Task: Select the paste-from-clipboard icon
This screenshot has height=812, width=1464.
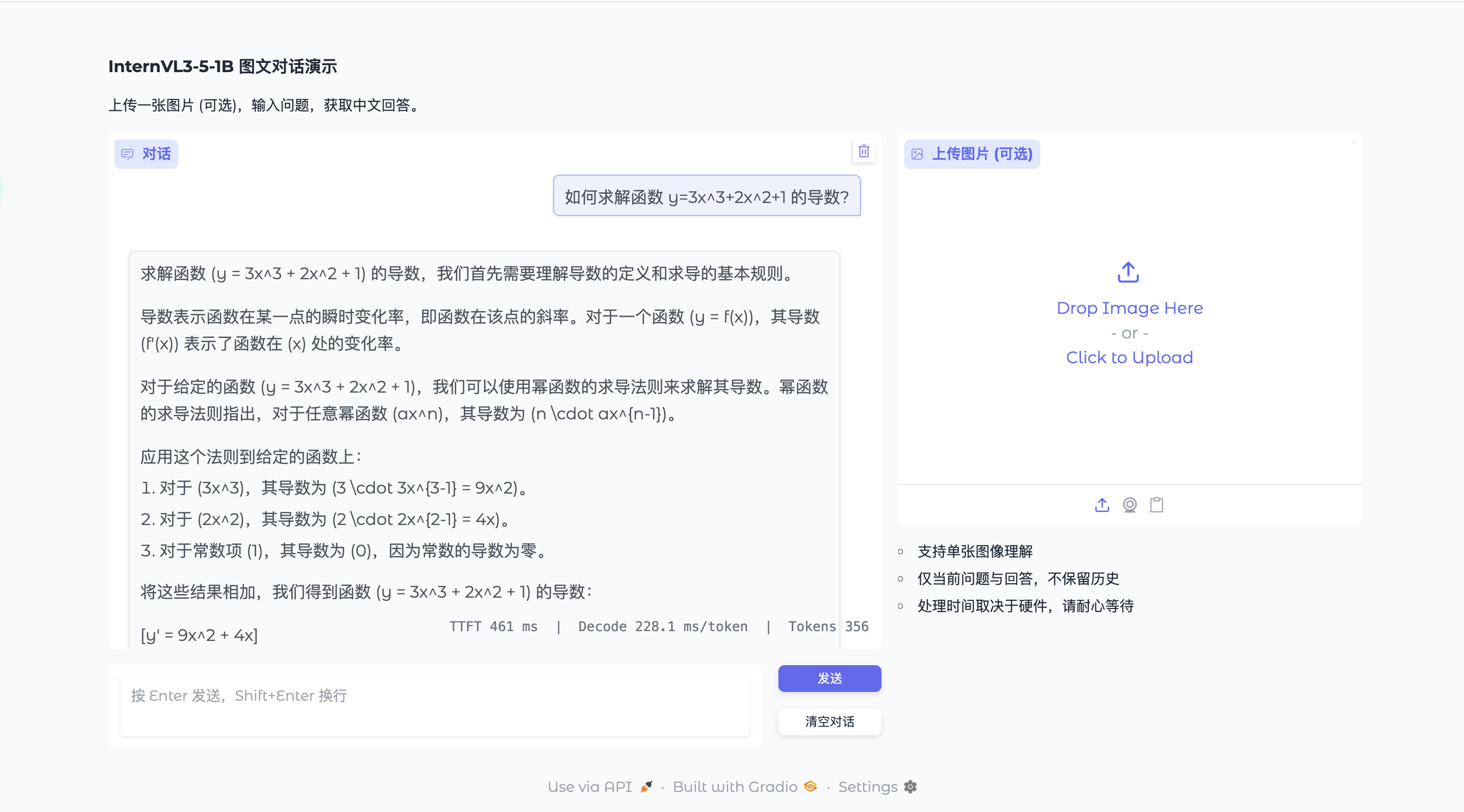Action: click(x=1157, y=504)
